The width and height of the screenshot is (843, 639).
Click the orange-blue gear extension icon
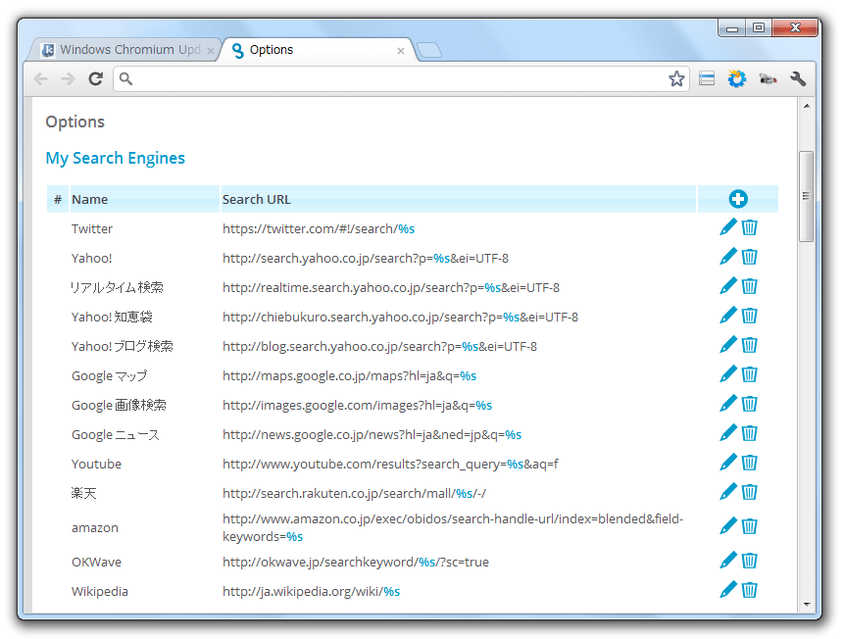pyautogui.click(x=737, y=79)
